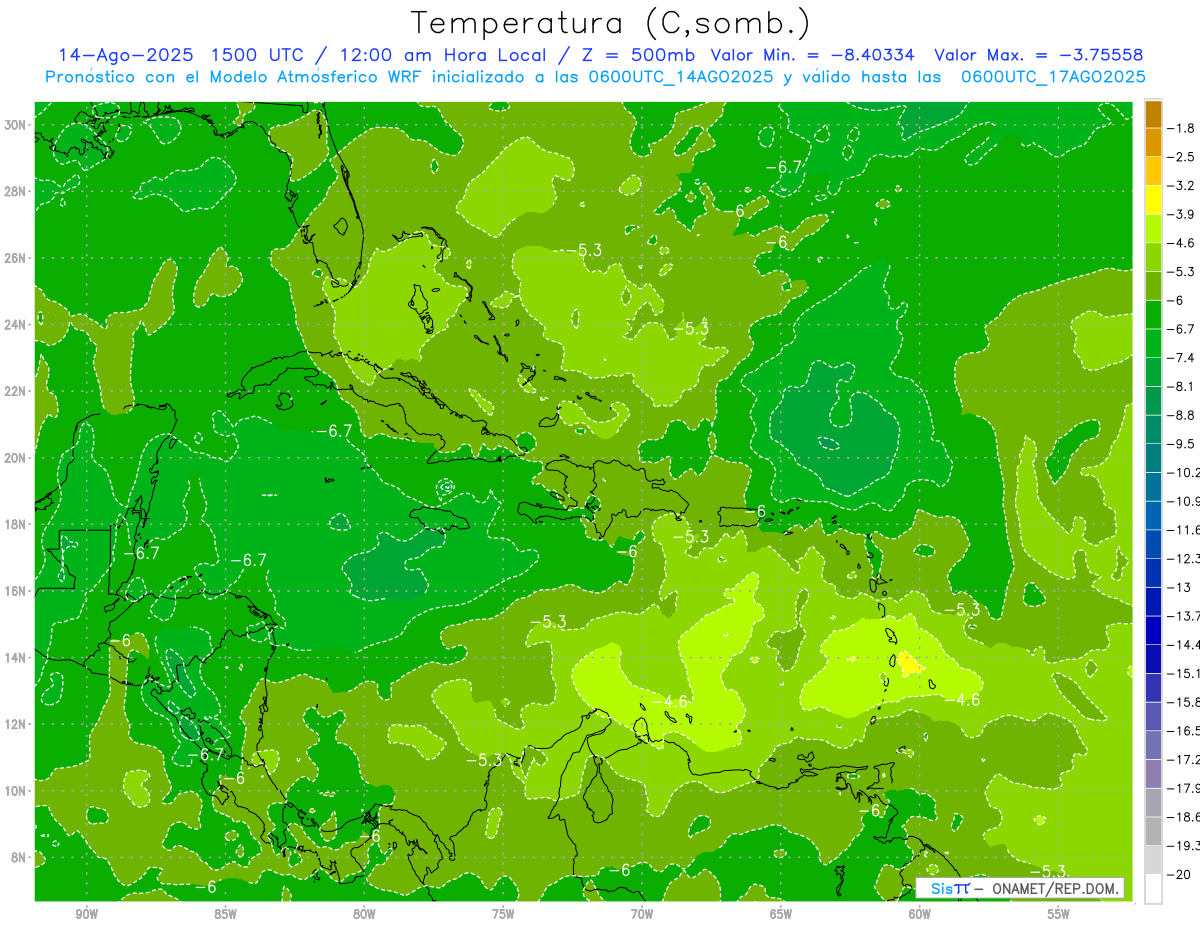Click the '70W' longitude axis label
1200x927 pixels.
click(x=642, y=914)
